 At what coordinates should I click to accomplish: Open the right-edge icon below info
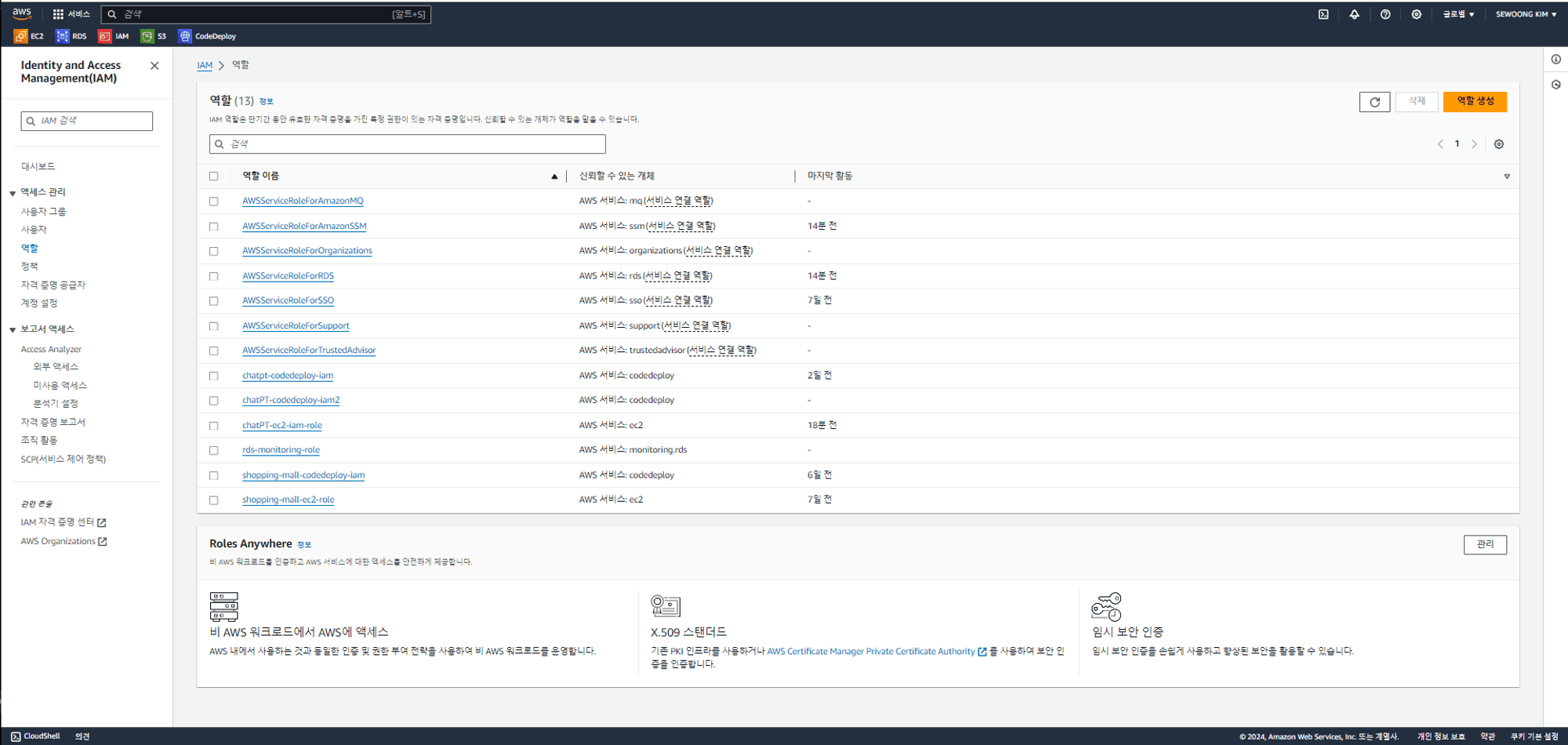click(1556, 85)
